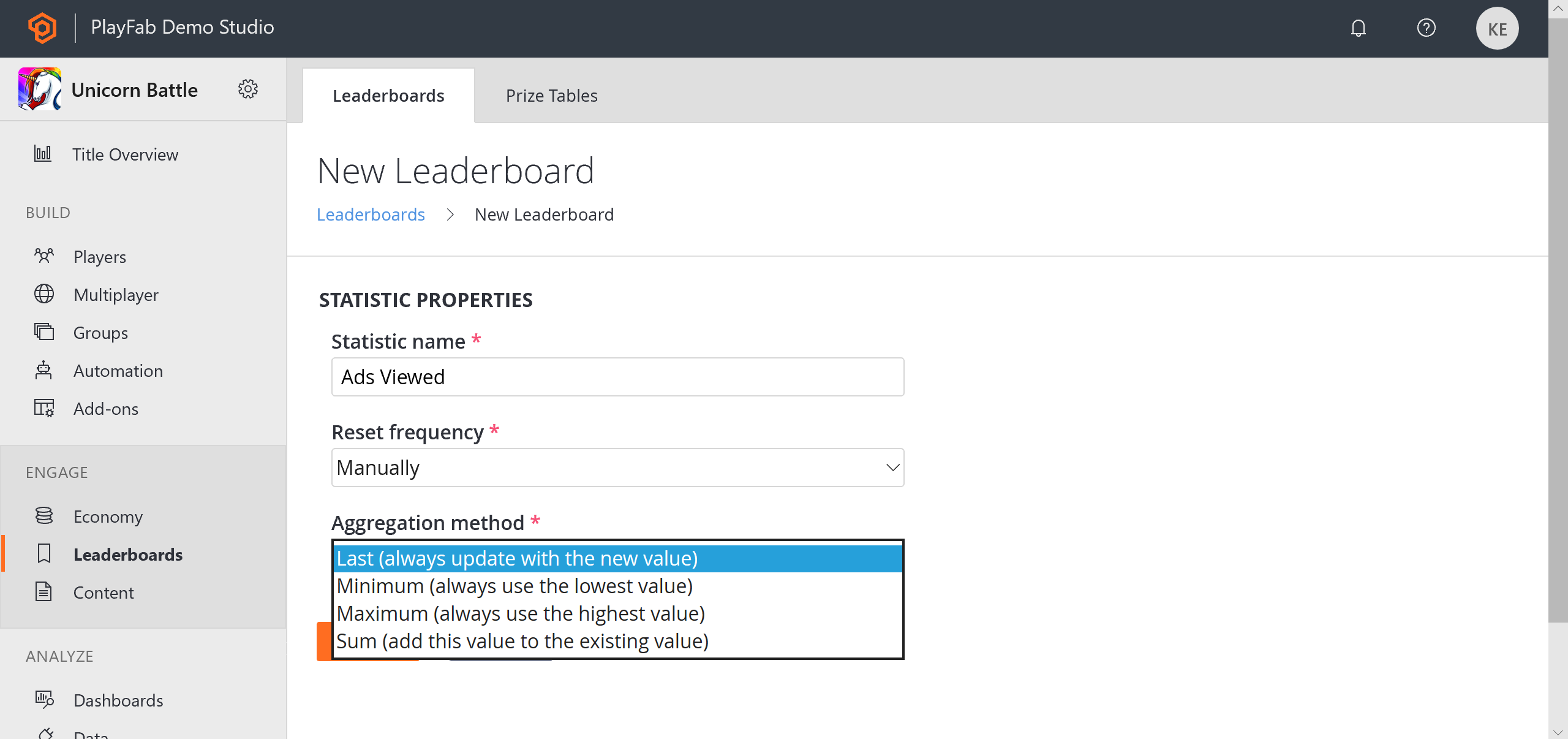Click the Leaderboards sidebar icon
The image size is (1568, 739).
click(44, 554)
